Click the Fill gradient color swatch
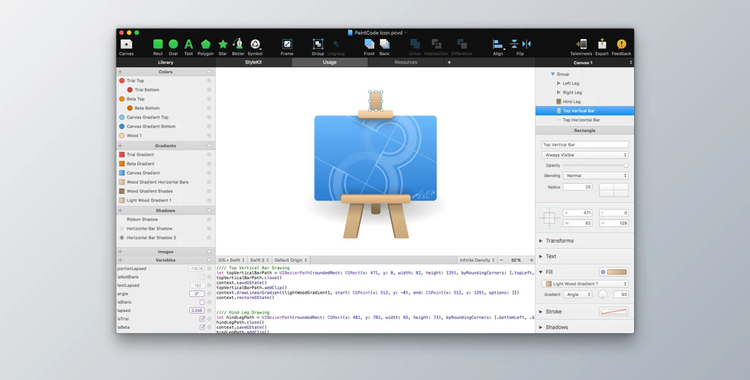Image resolution: width=750 pixels, height=380 pixels. pos(617,272)
